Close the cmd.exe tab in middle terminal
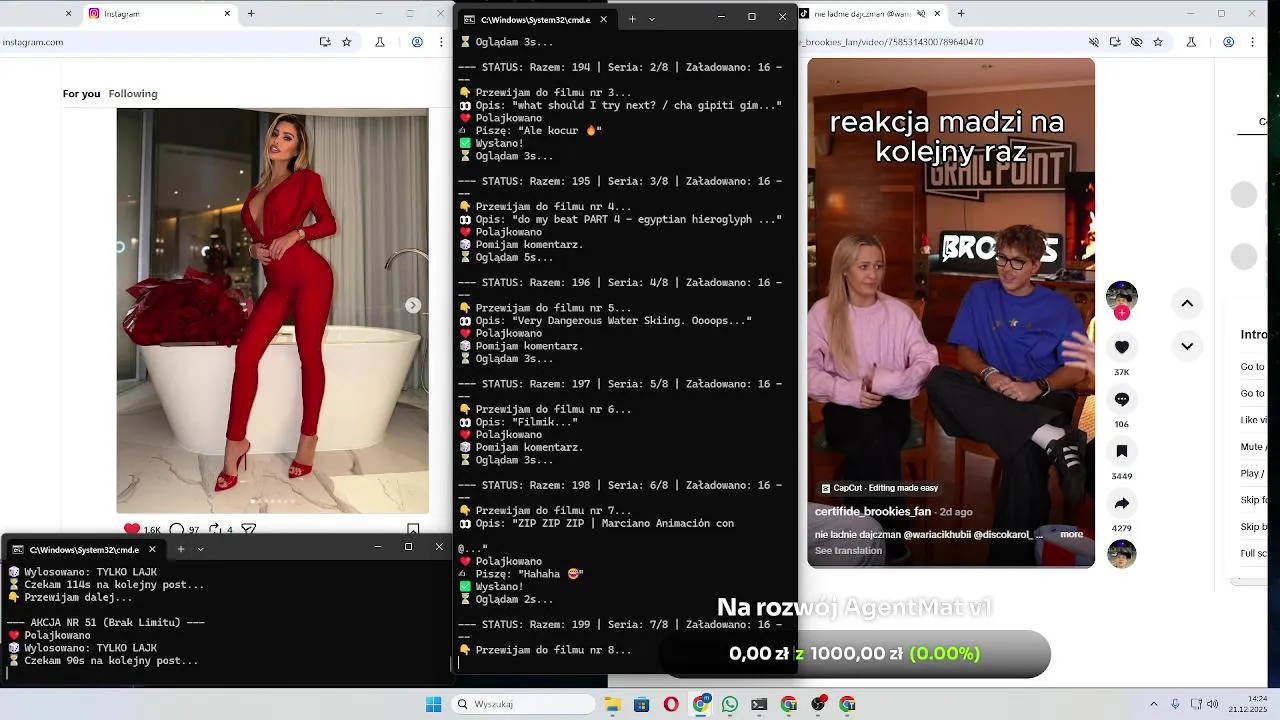 tap(603, 19)
